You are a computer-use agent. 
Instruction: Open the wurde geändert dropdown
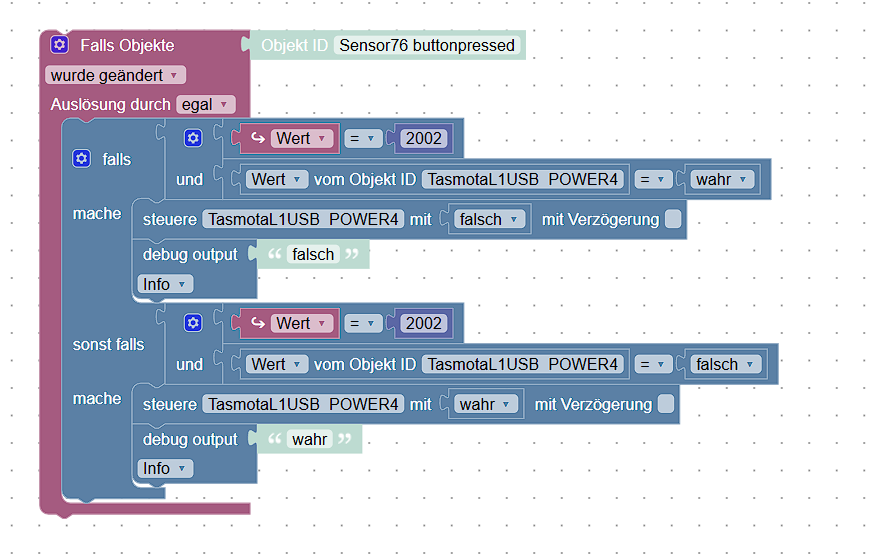(x=115, y=75)
